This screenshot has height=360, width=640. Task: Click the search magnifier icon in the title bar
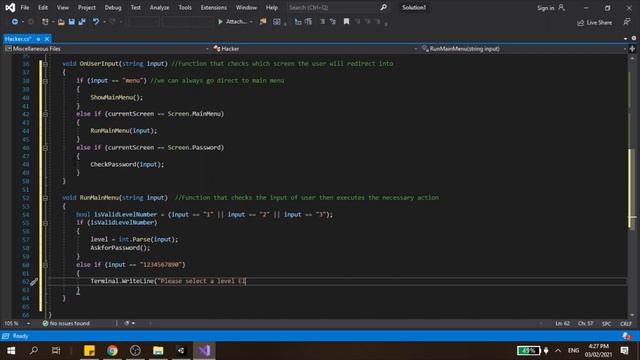click(383, 7)
